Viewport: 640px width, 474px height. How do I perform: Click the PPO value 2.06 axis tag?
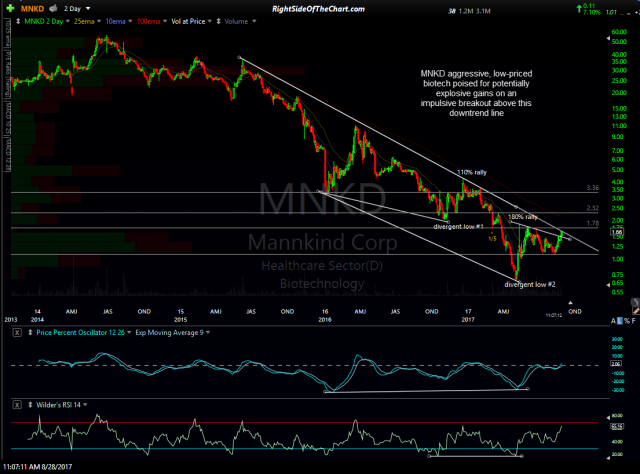(616, 363)
